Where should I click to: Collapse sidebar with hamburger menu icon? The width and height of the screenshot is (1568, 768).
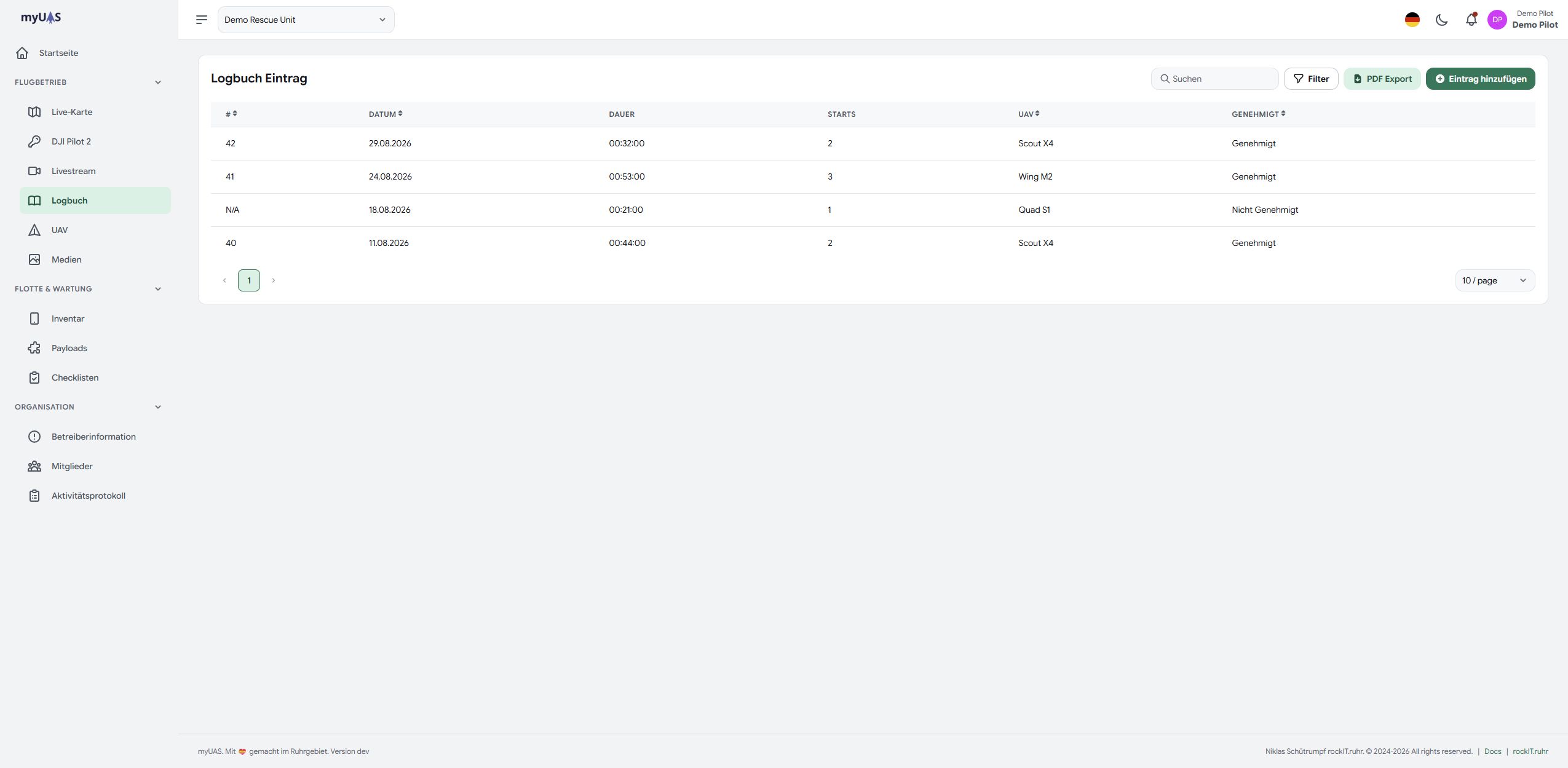tap(202, 20)
